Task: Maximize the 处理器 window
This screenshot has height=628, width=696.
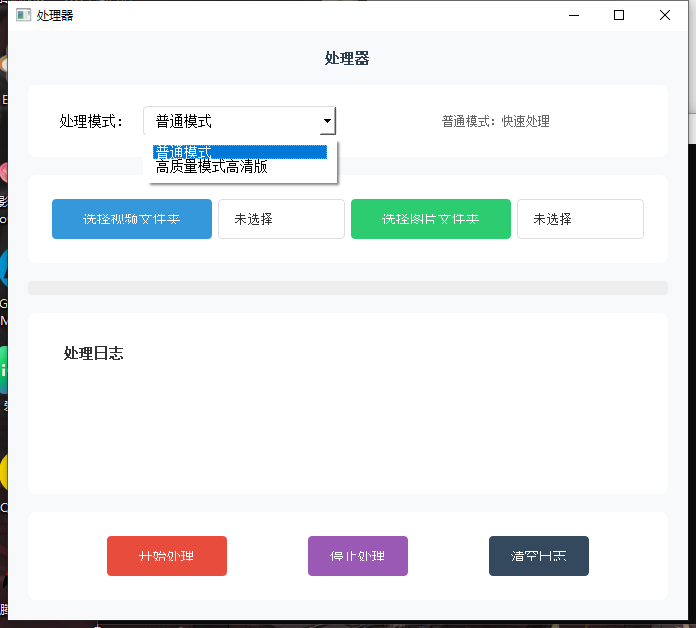Action: [619, 16]
